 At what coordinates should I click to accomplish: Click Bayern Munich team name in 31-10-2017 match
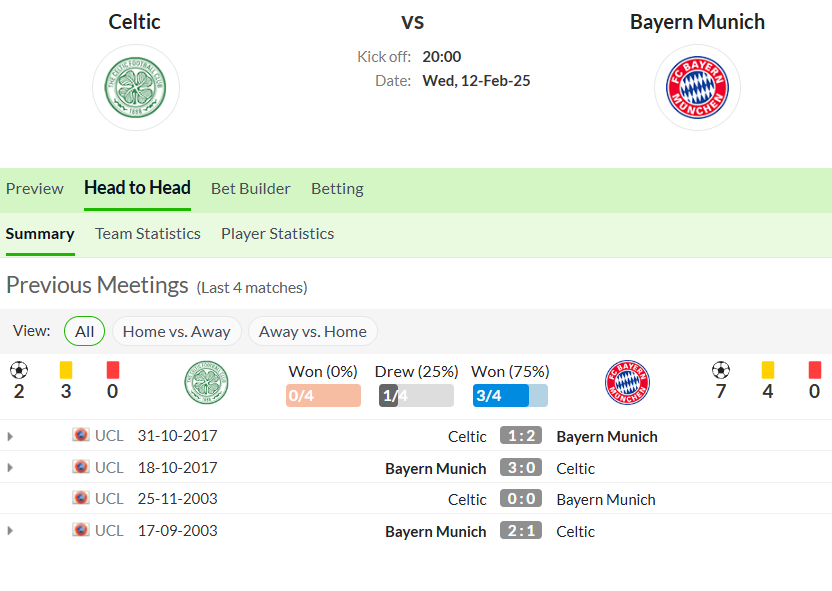click(606, 437)
